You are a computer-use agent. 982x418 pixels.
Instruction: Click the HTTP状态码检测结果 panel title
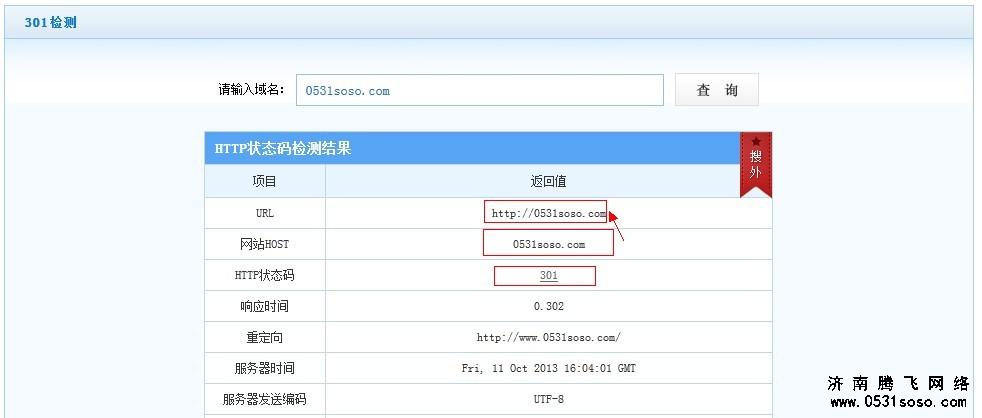click(282, 149)
